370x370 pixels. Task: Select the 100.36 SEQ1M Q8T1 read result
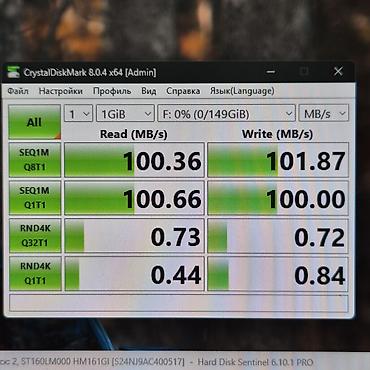point(134,160)
